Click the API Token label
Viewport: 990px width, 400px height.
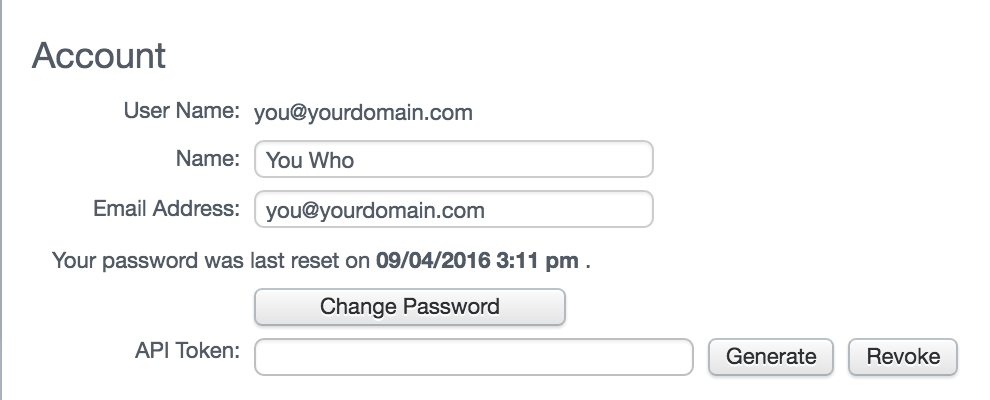[x=188, y=350]
